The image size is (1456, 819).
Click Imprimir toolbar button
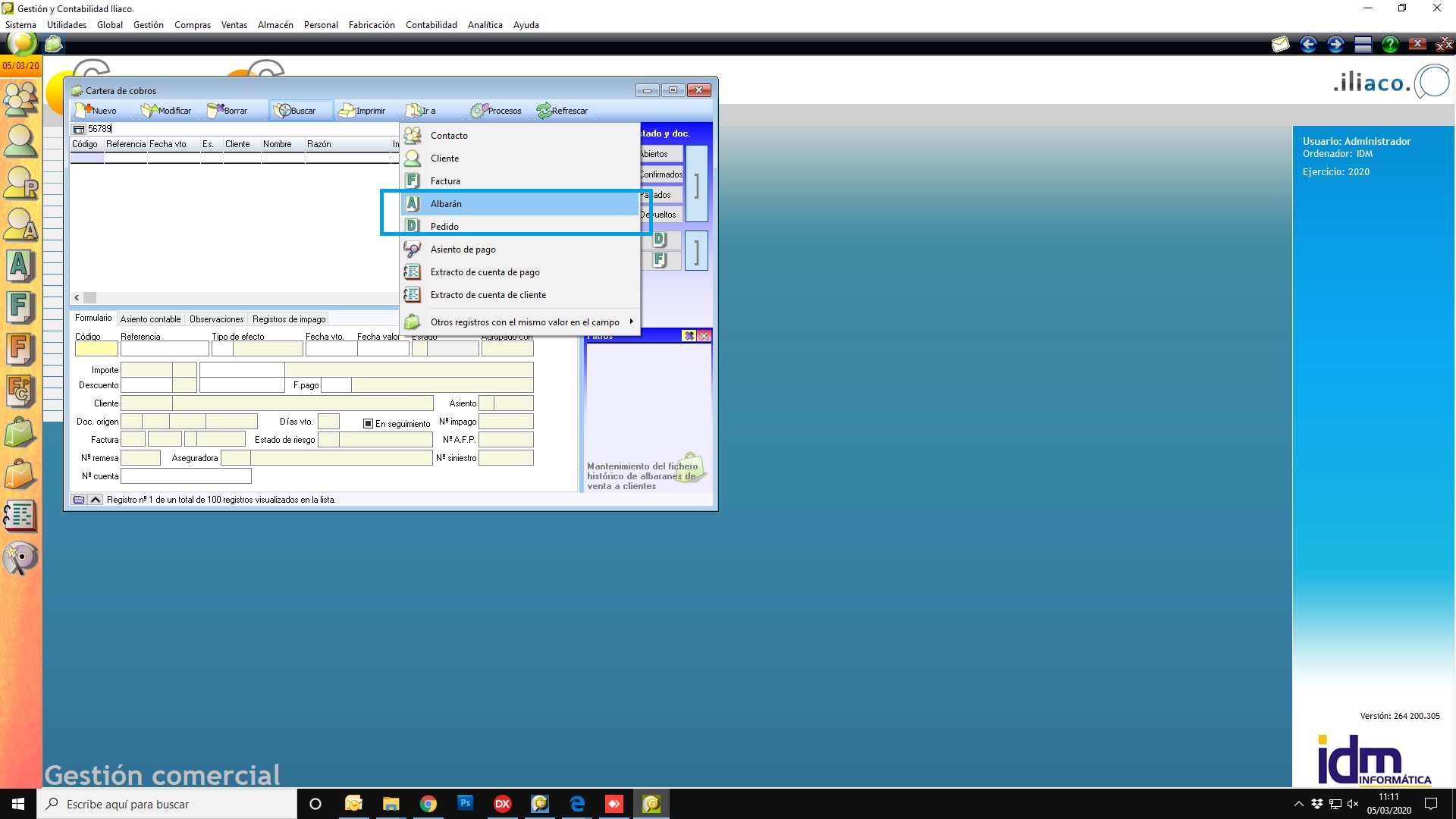[362, 111]
